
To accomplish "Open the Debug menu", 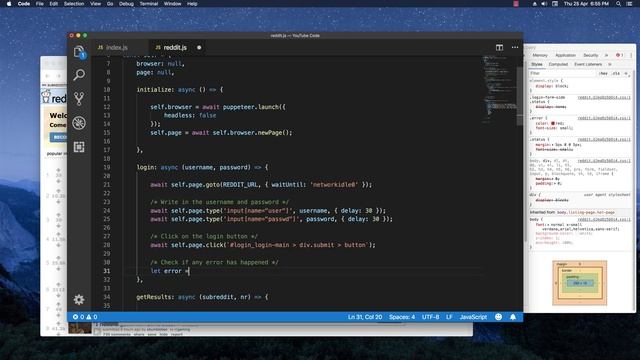I will click(x=126, y=4).
